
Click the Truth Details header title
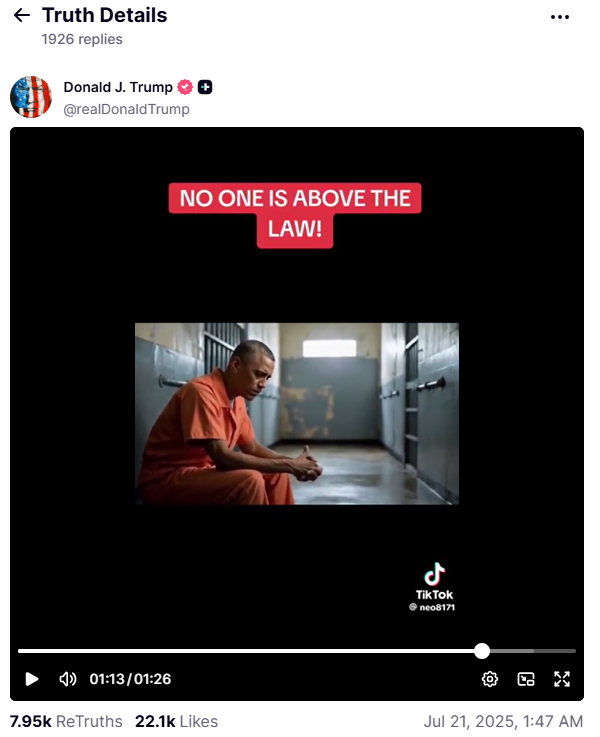[104, 15]
